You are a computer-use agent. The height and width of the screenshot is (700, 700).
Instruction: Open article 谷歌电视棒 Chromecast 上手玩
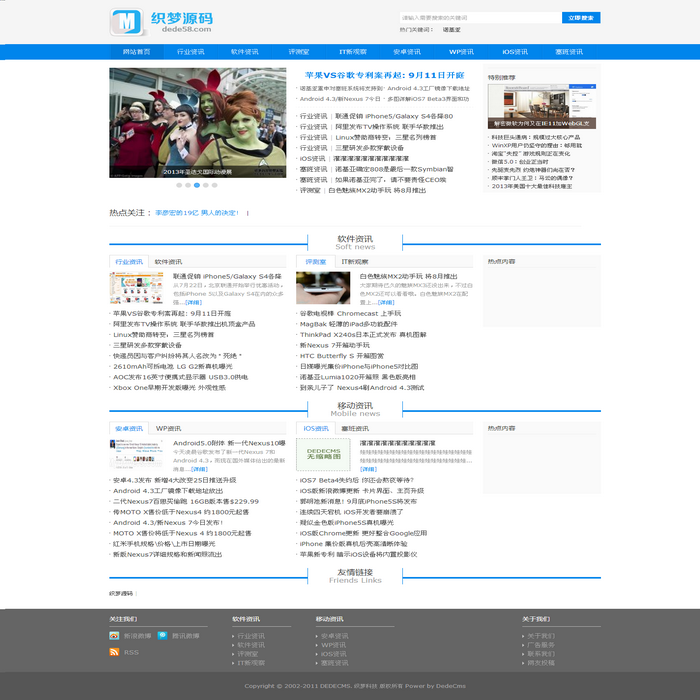point(350,313)
